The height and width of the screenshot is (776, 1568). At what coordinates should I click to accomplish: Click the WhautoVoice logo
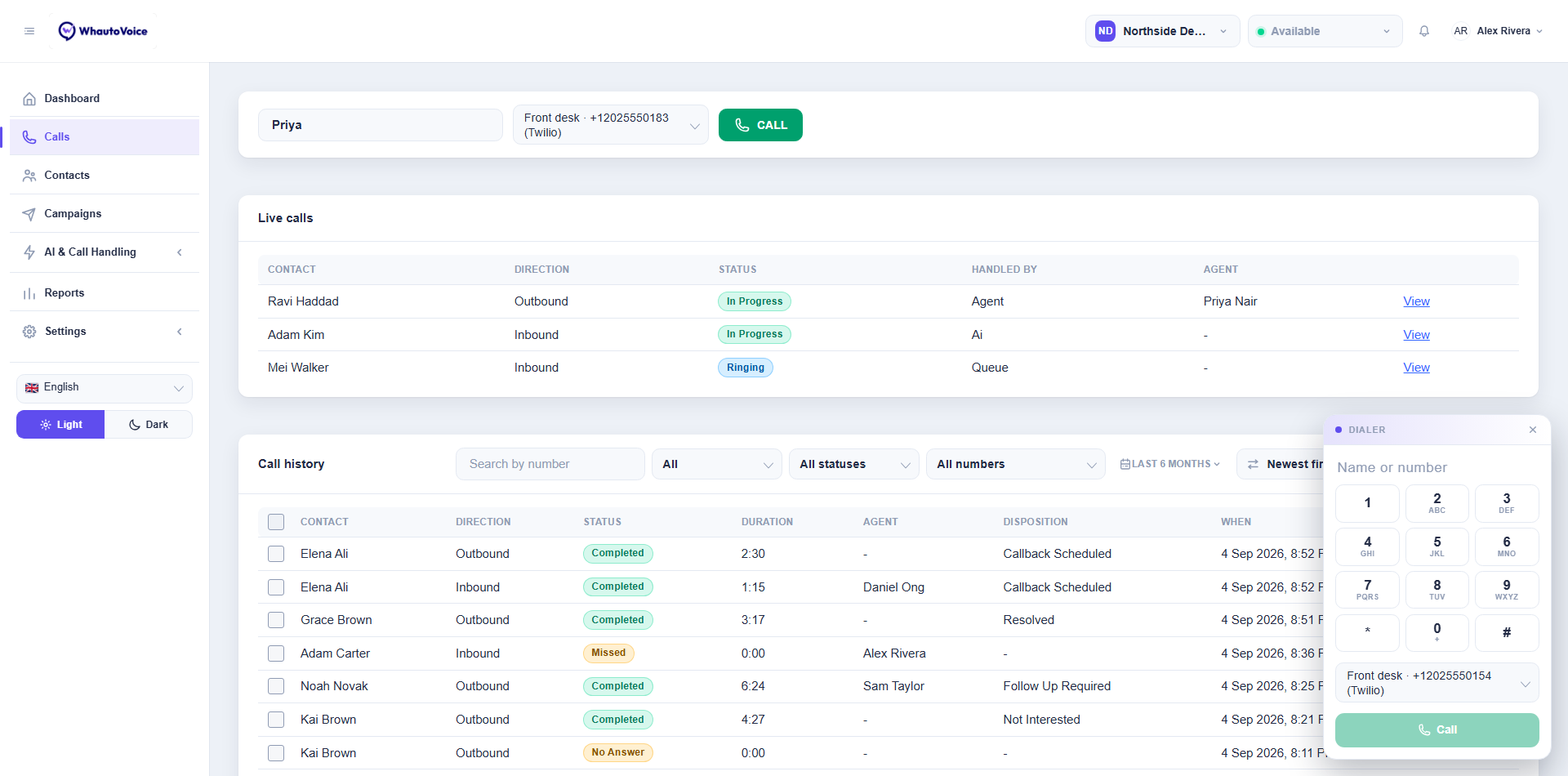103,31
